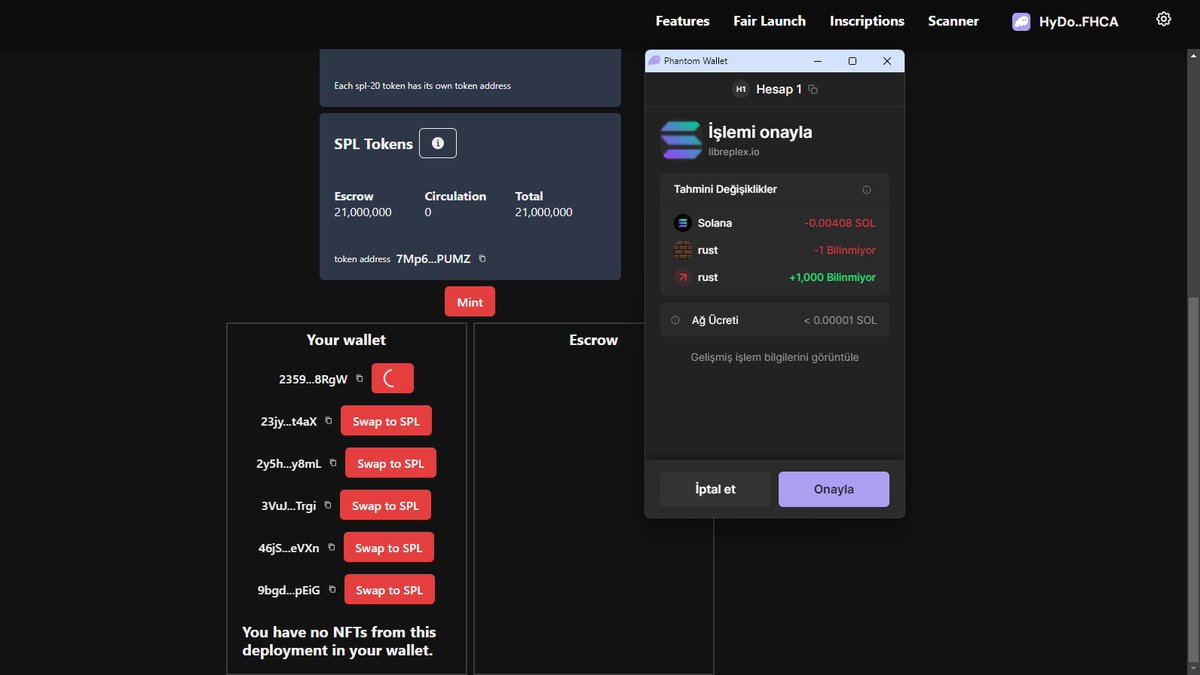Click the İşlemi onayla heading
The image size is (1200, 675).
coord(760,132)
